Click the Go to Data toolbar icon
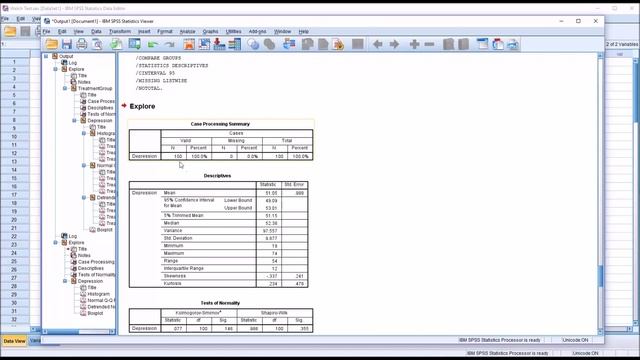This screenshot has height=360, width=640. coord(189,44)
